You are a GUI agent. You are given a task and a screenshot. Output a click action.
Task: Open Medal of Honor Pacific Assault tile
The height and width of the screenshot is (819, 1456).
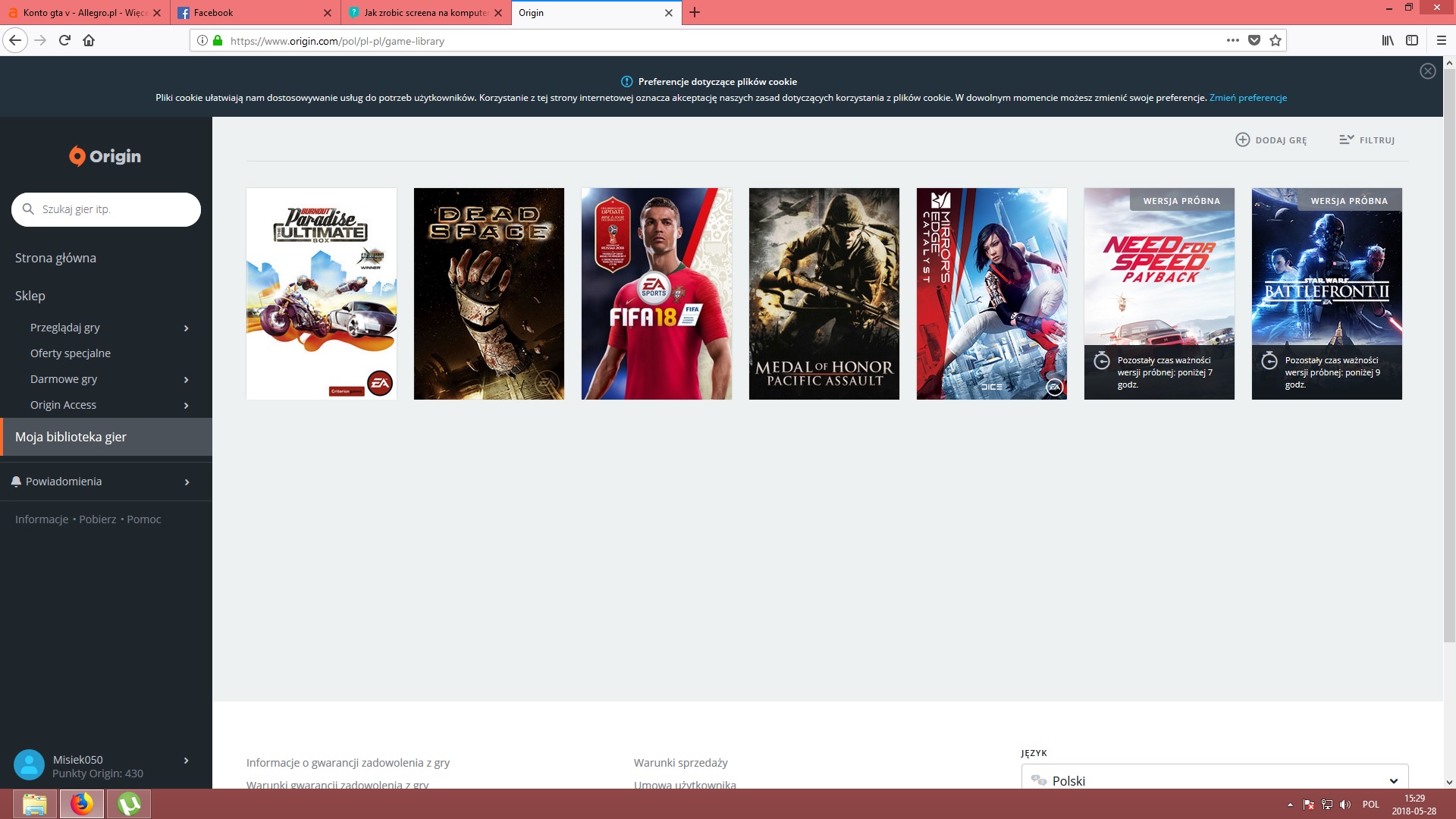point(824,293)
